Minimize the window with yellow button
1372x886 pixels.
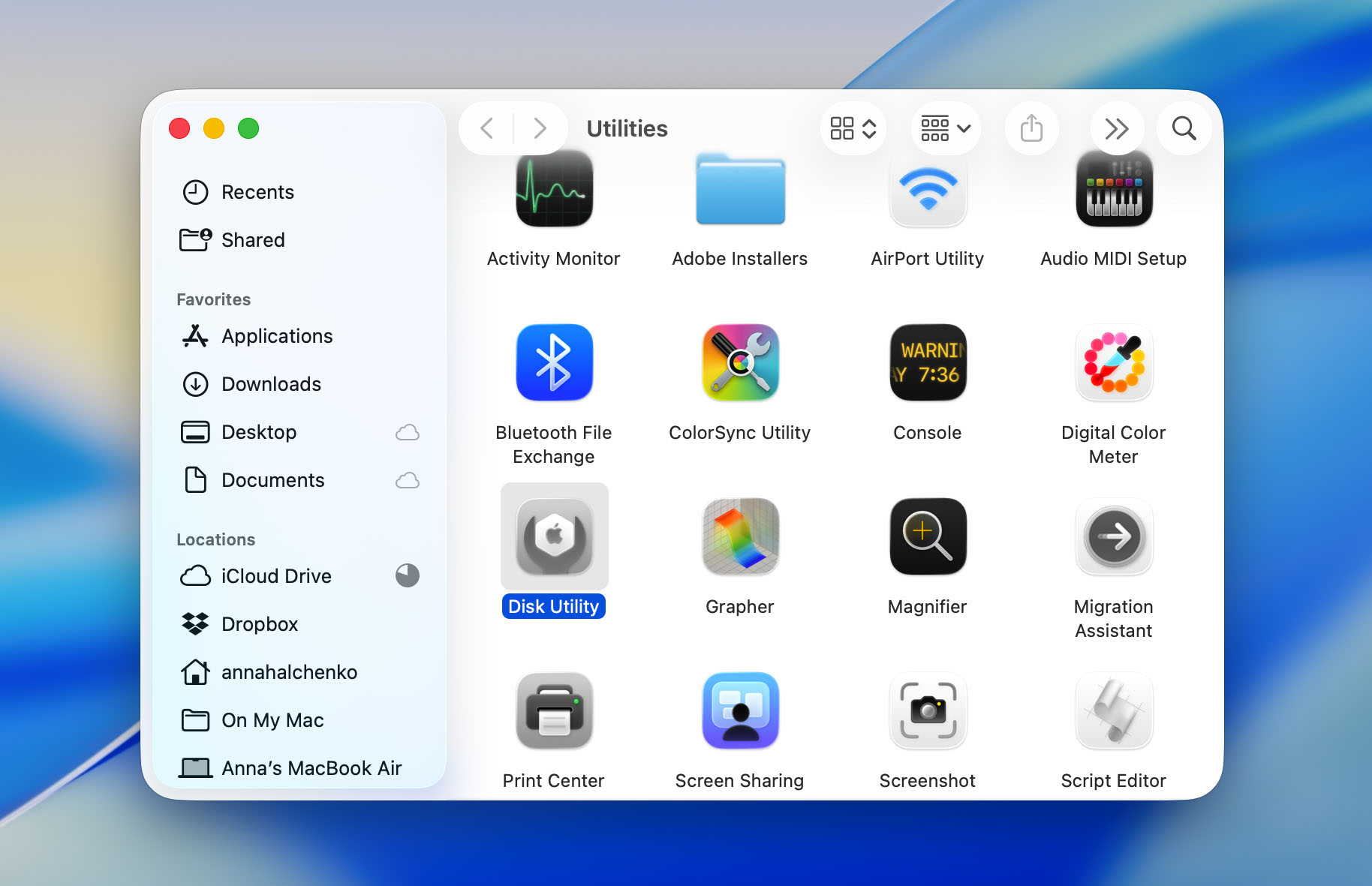pyautogui.click(x=214, y=128)
